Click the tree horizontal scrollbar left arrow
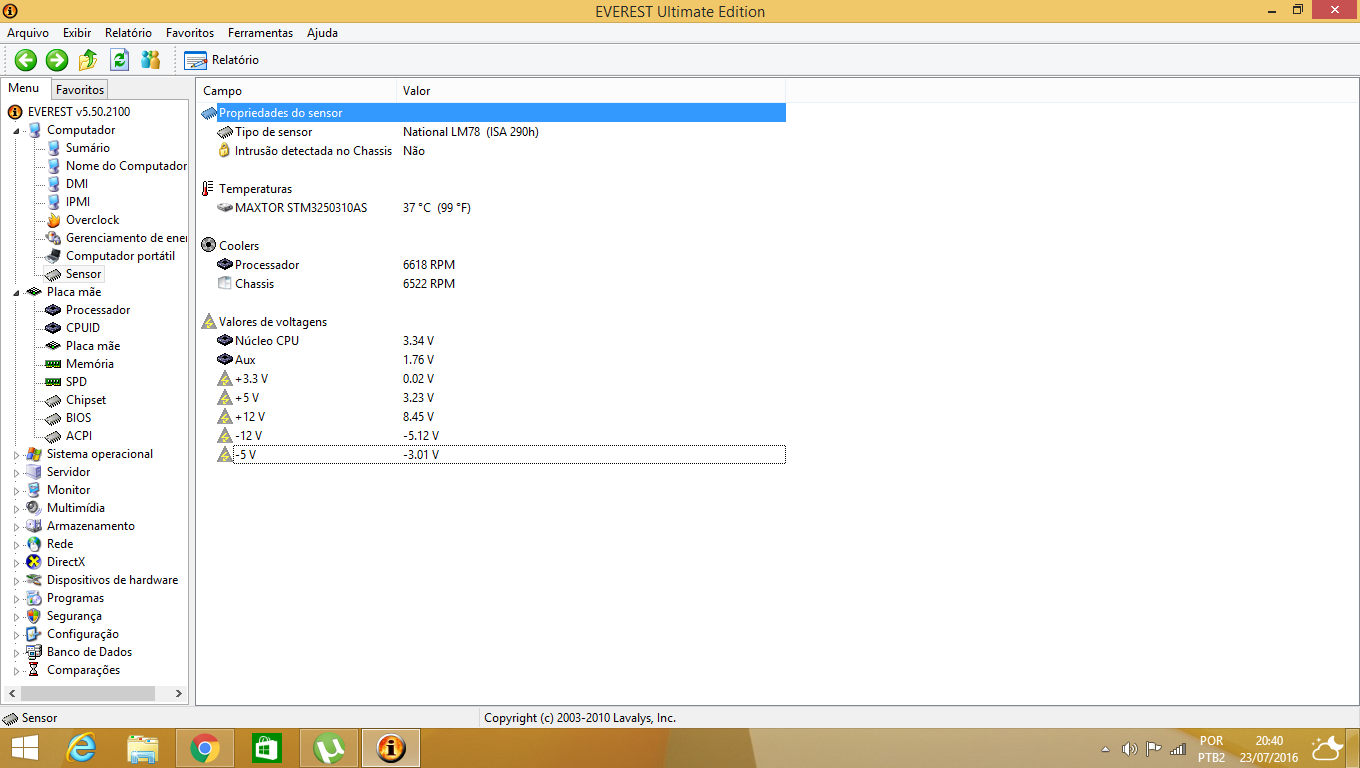Viewport: 1360px width, 768px height. [11, 693]
